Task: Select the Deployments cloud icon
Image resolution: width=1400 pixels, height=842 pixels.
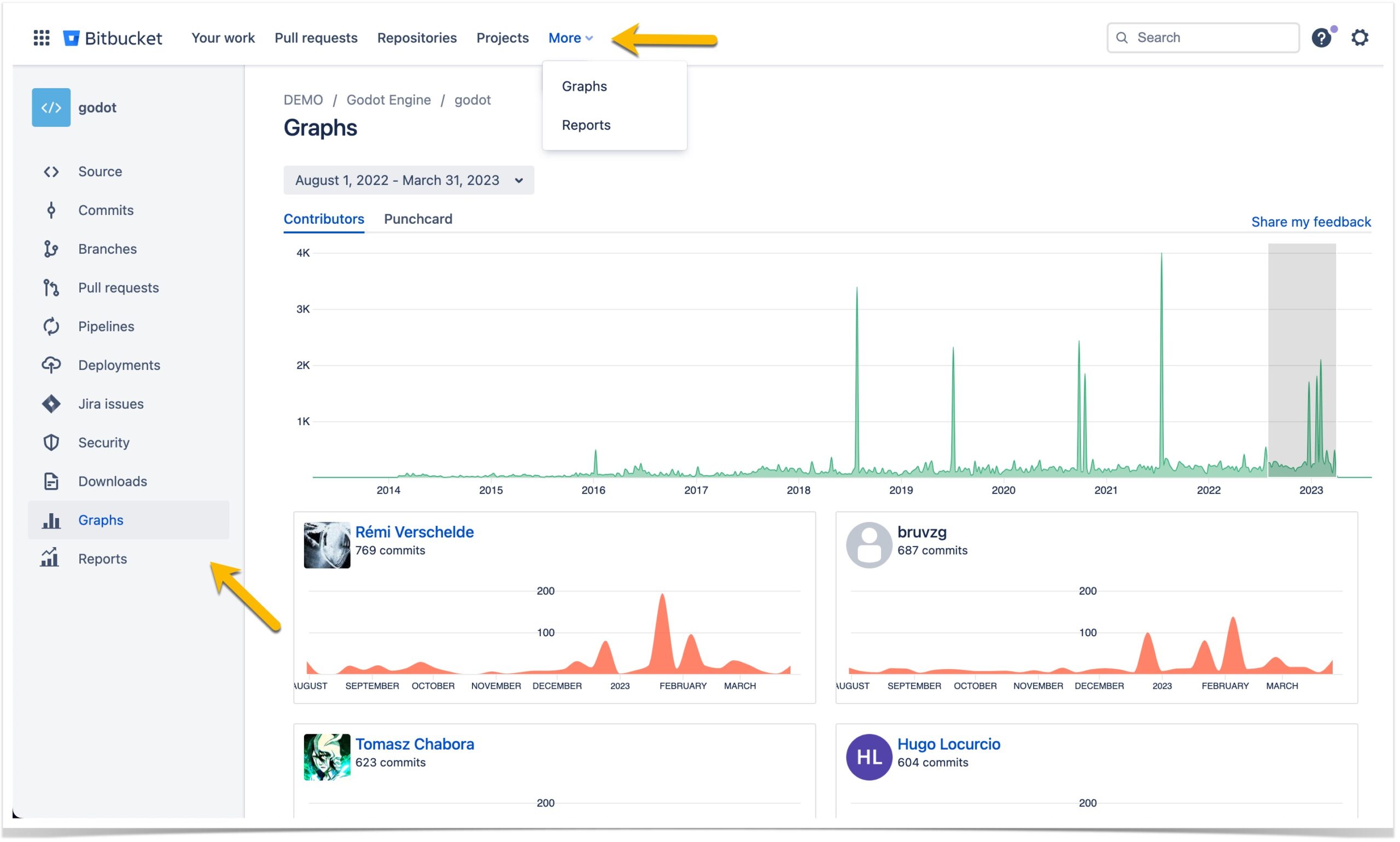Action: coord(50,365)
